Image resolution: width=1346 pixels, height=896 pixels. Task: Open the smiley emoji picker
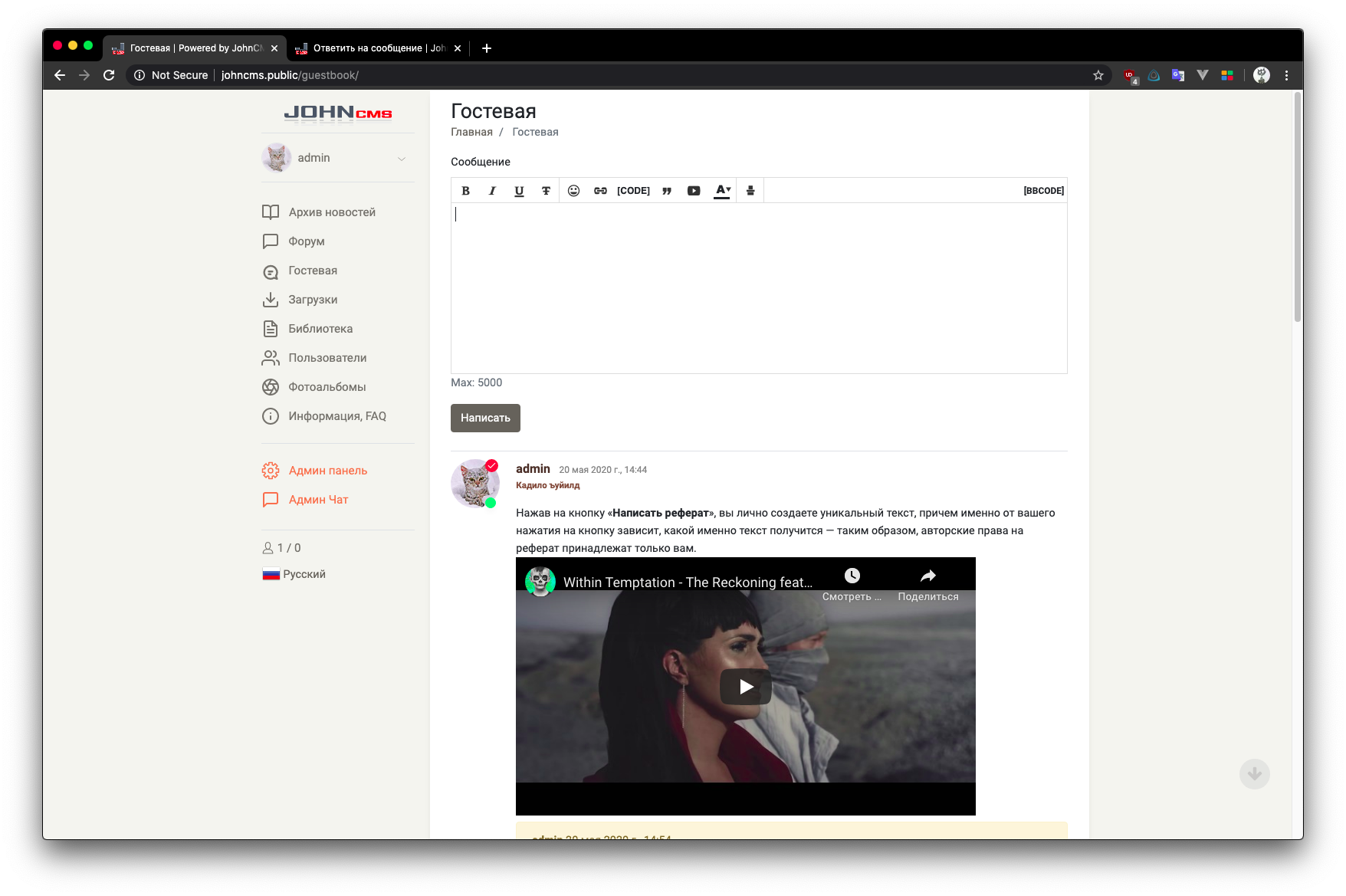573,191
